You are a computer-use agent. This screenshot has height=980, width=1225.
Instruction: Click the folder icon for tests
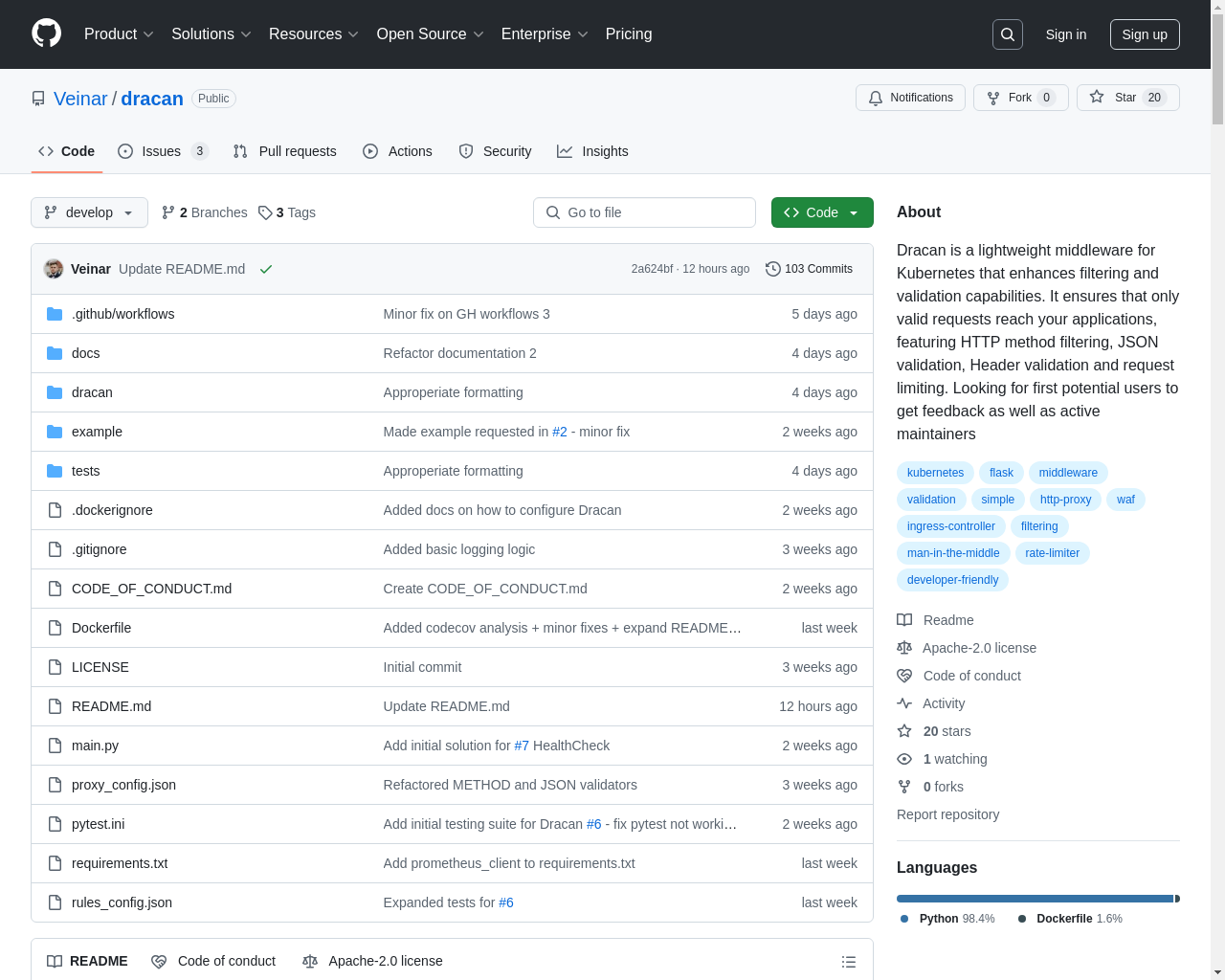[x=55, y=471]
